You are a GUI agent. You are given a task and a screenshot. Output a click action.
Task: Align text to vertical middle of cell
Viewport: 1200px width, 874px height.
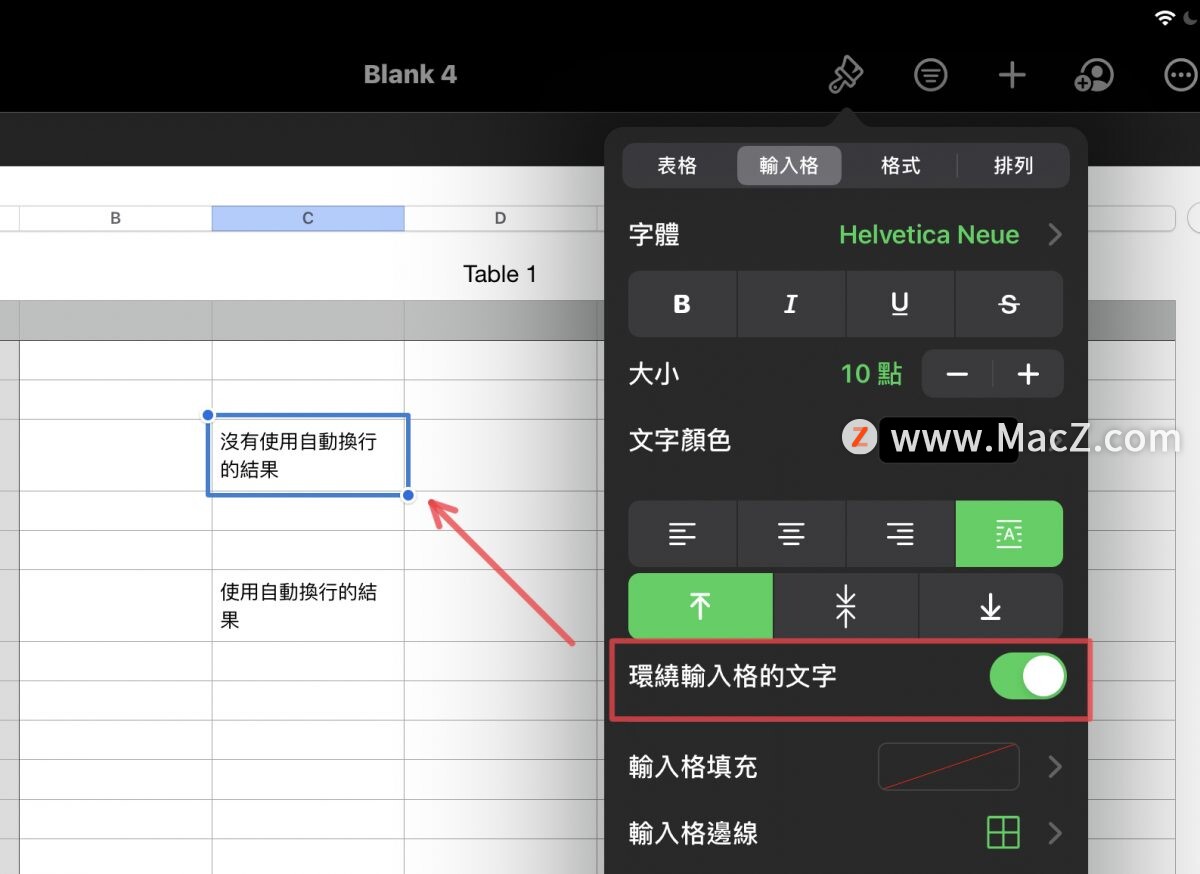click(846, 606)
